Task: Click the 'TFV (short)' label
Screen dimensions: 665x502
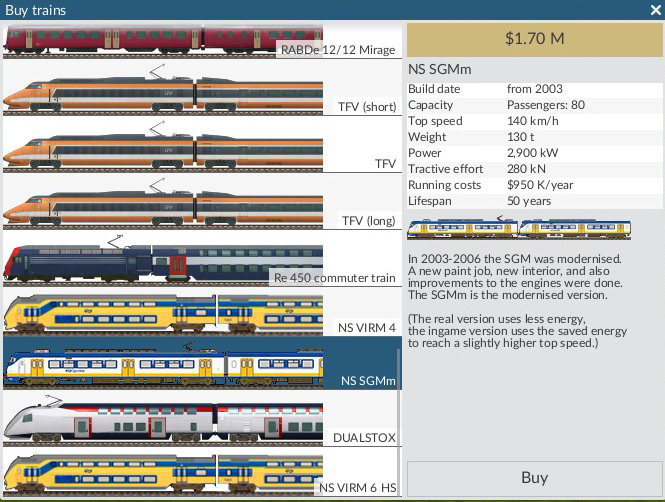Action: coord(367,107)
